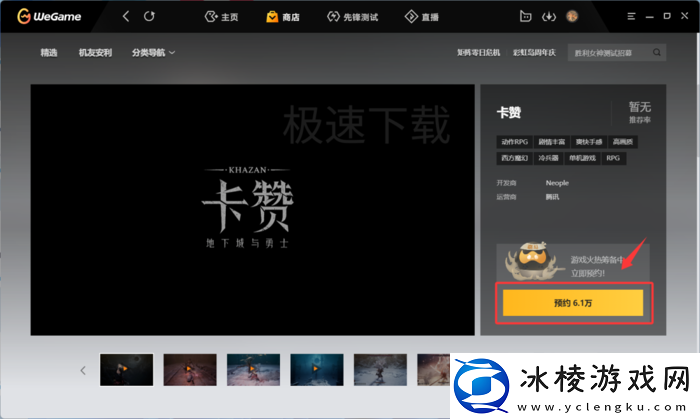
Task: Open the 矩阵零日危机 link
Action: tap(478, 53)
